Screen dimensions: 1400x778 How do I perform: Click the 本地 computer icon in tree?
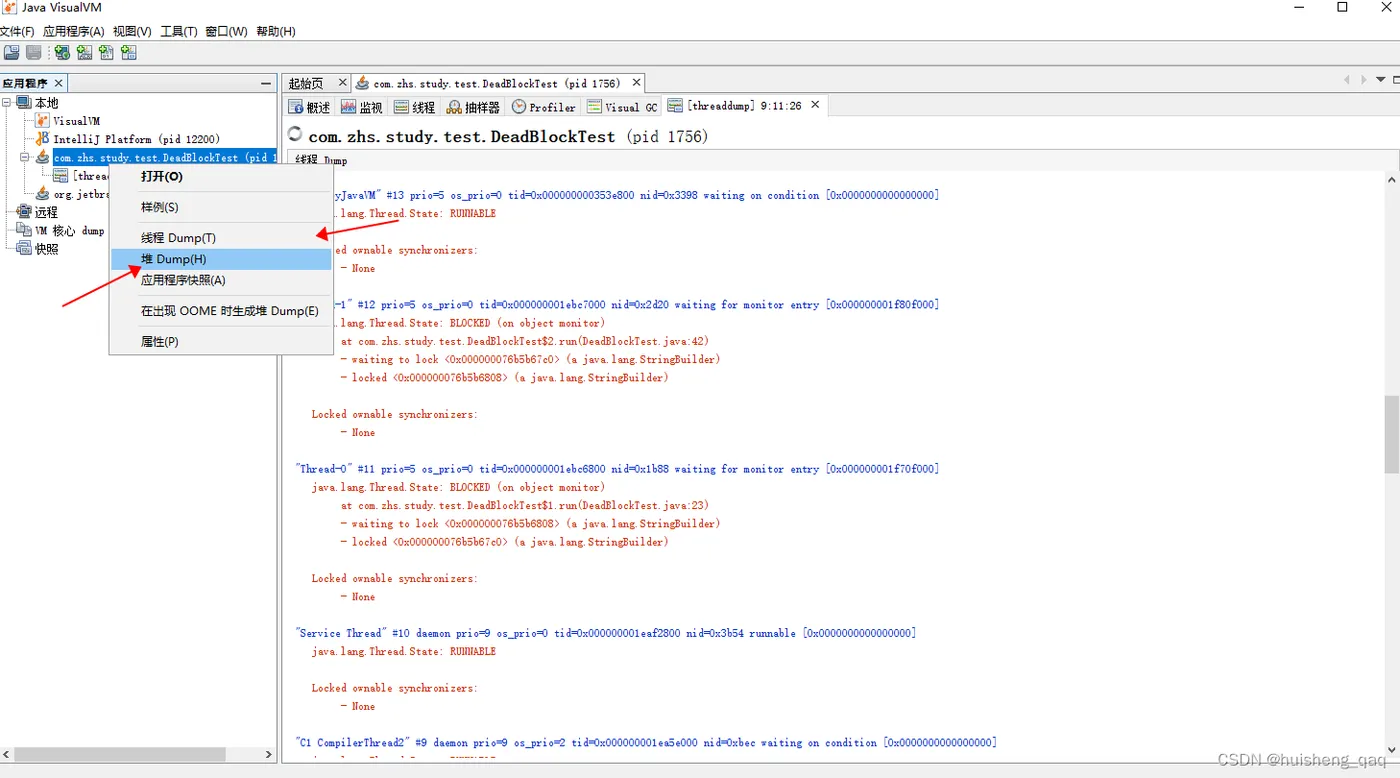point(24,103)
